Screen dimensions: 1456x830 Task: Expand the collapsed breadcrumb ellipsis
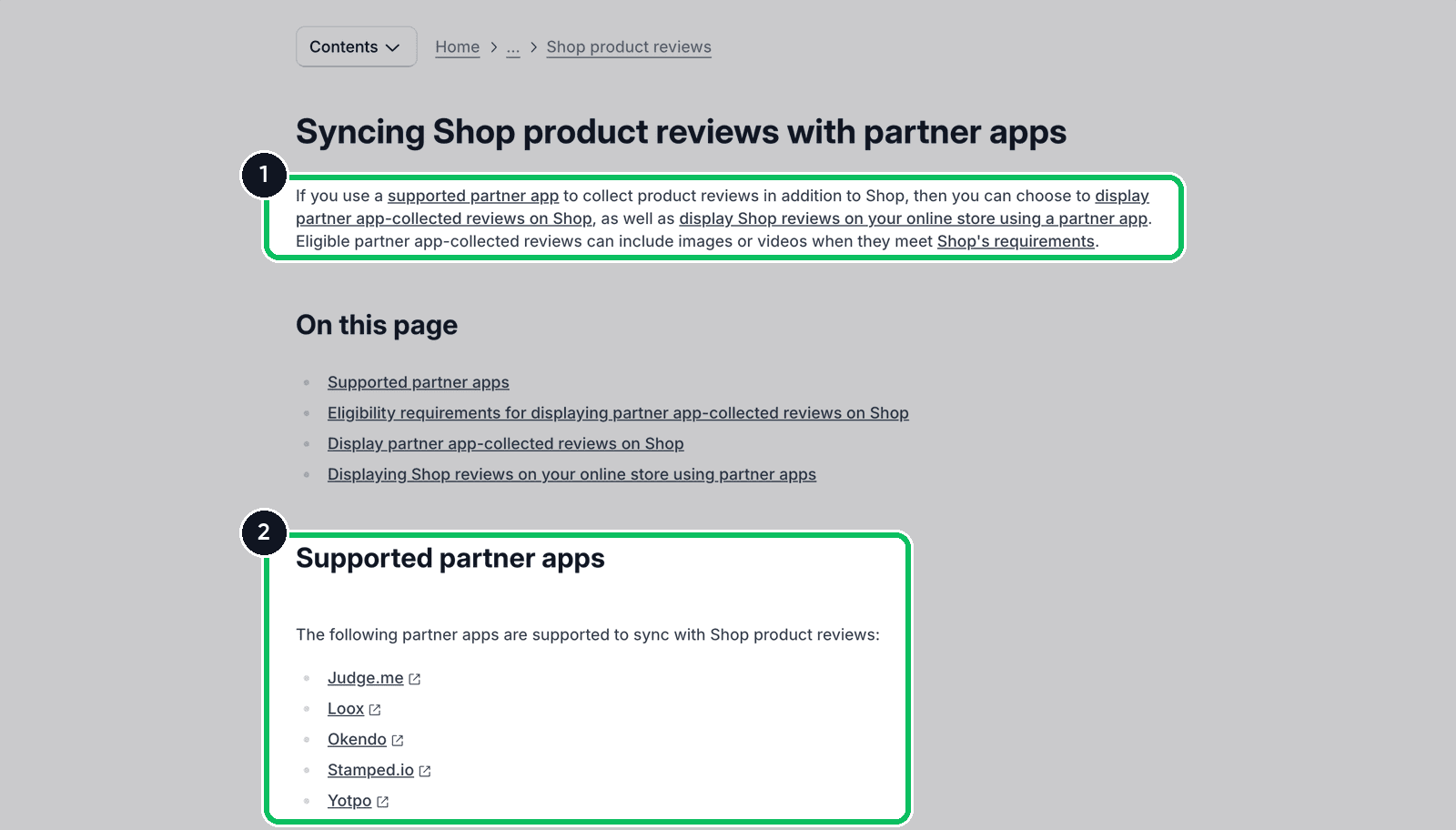[513, 47]
